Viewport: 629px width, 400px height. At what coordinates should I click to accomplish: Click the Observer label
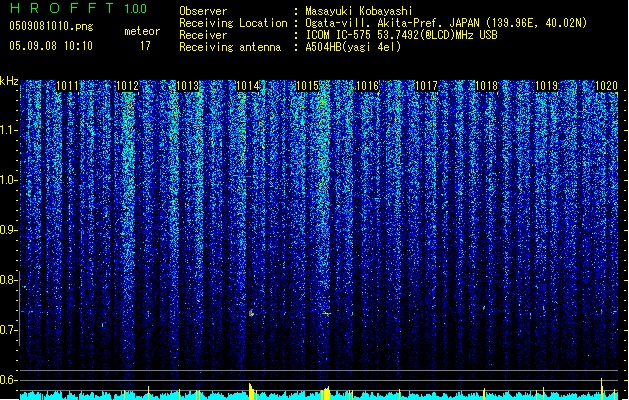coord(203,11)
